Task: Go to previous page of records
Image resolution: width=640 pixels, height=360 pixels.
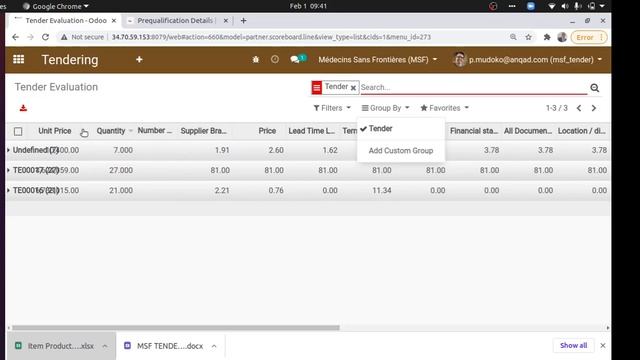Action: tap(579, 108)
